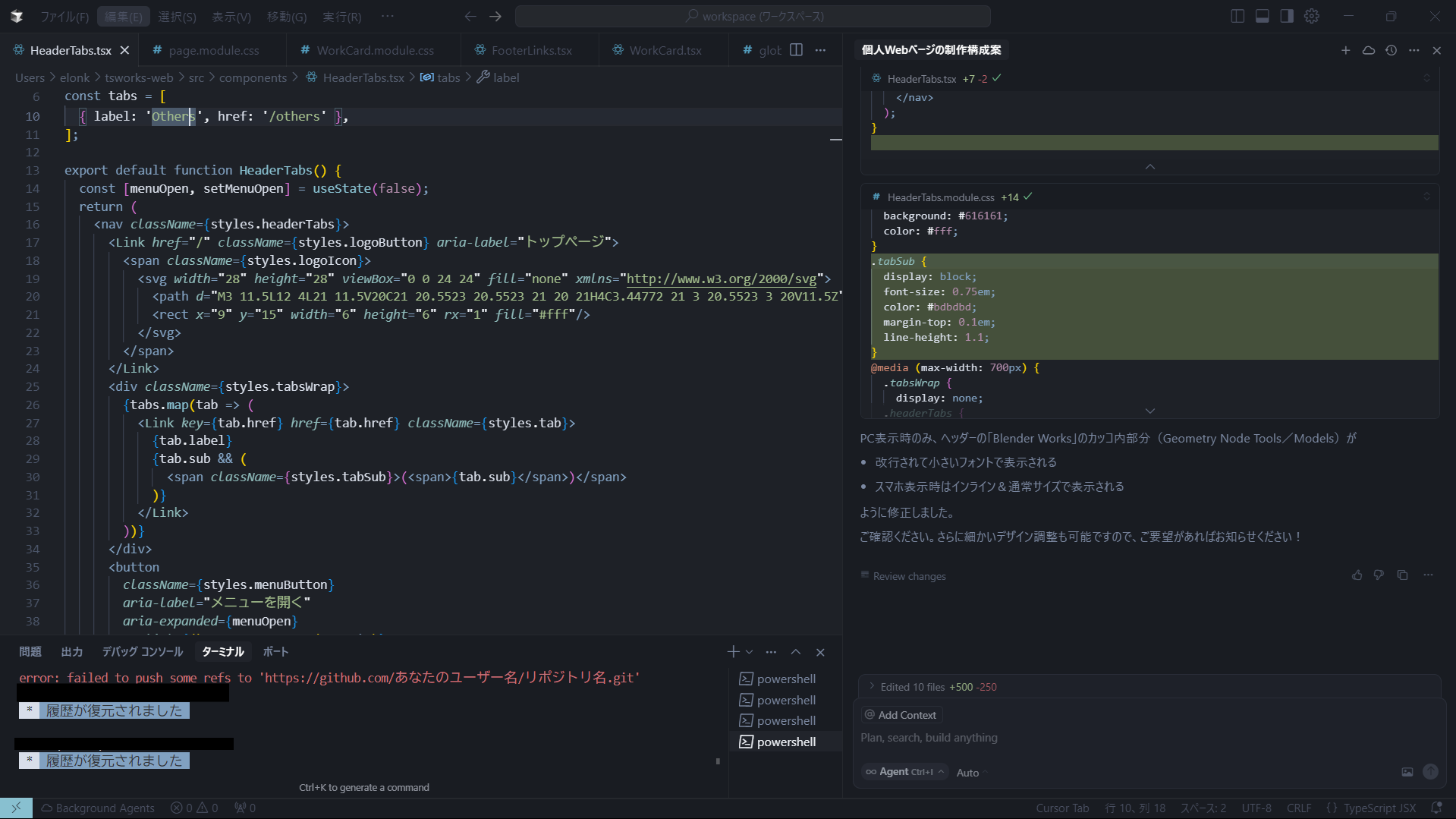The height and width of the screenshot is (819, 1456).
Task: Open terminal panel more actions
Action: point(771,652)
